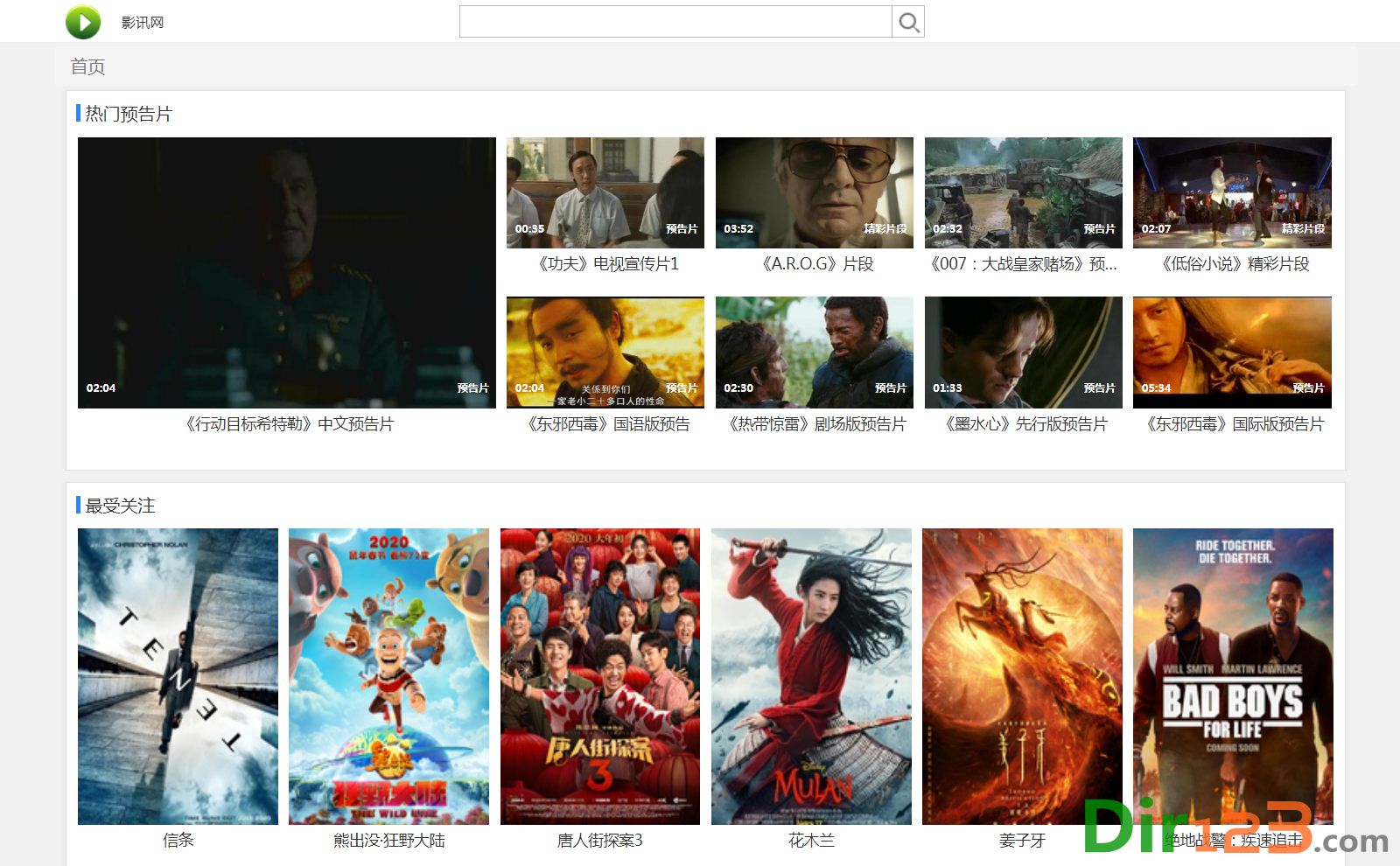Open the 低俗小说 精彩片段 thumbnail

pos(1232,192)
